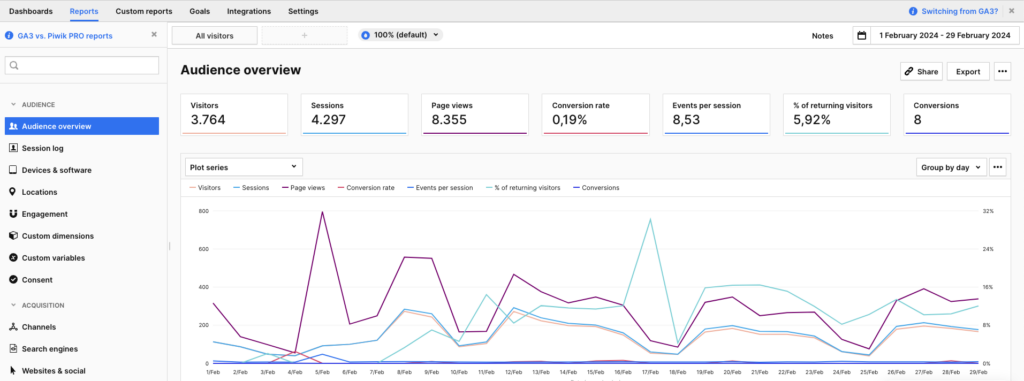Go to the Goals tab
The image size is (1024, 381).
pyautogui.click(x=200, y=11)
